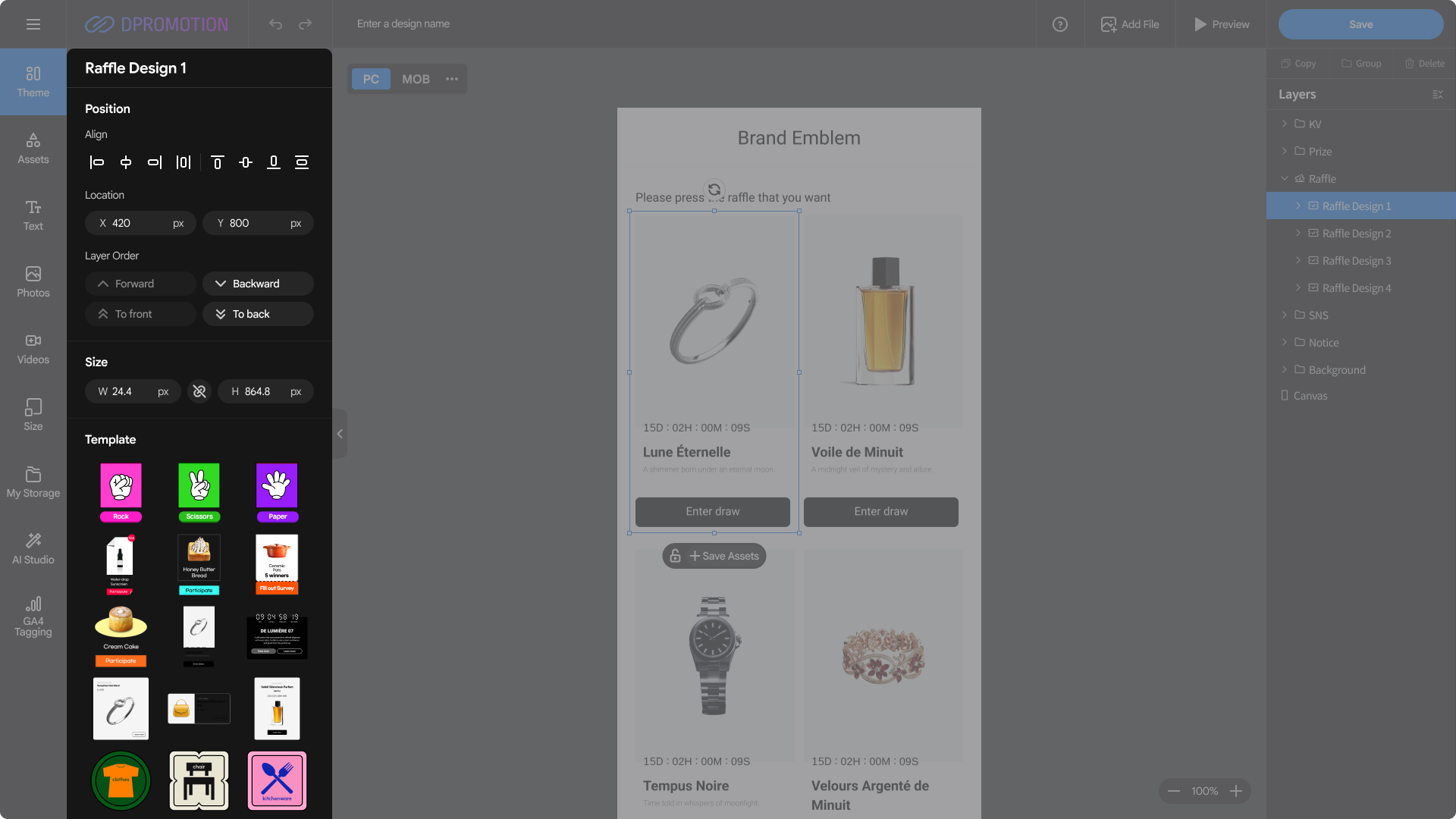Collapse the Raffle group in Layers
Viewport: 1456px width, 819px height.
(1284, 179)
